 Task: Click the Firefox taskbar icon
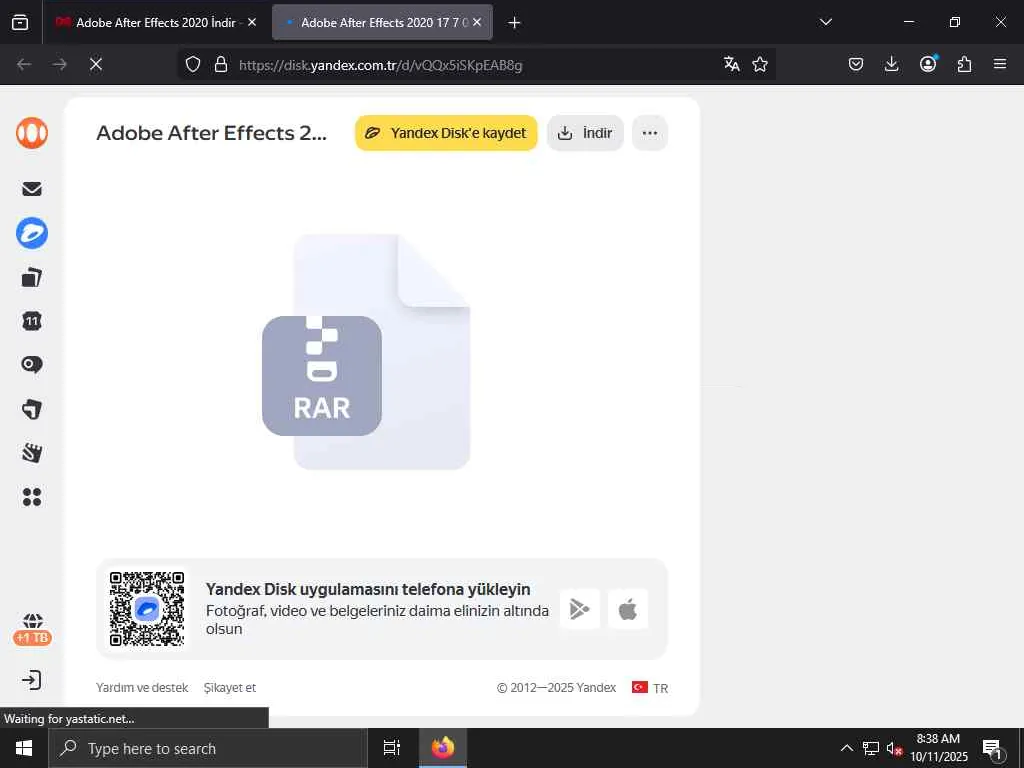point(443,748)
